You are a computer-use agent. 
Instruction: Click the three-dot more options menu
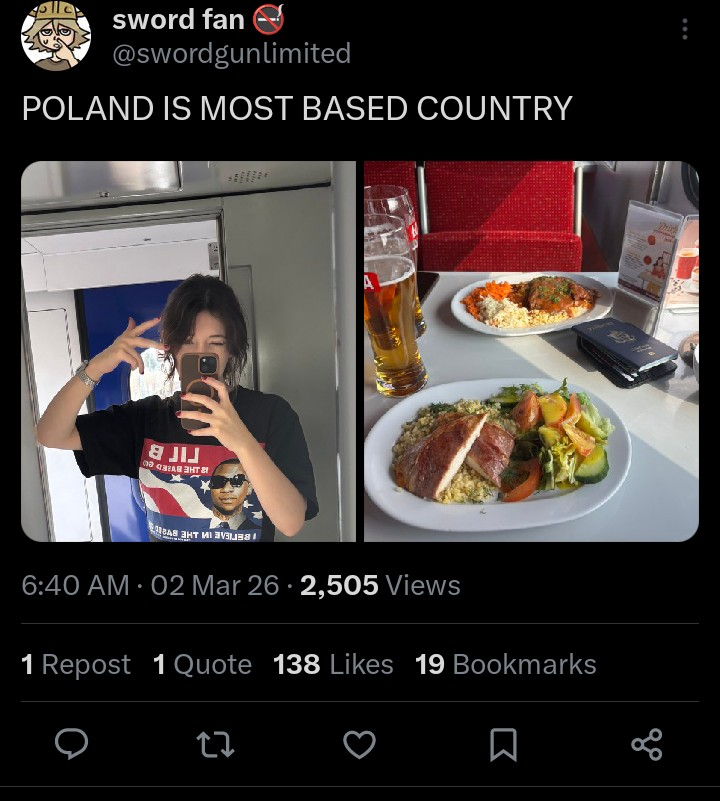click(684, 29)
